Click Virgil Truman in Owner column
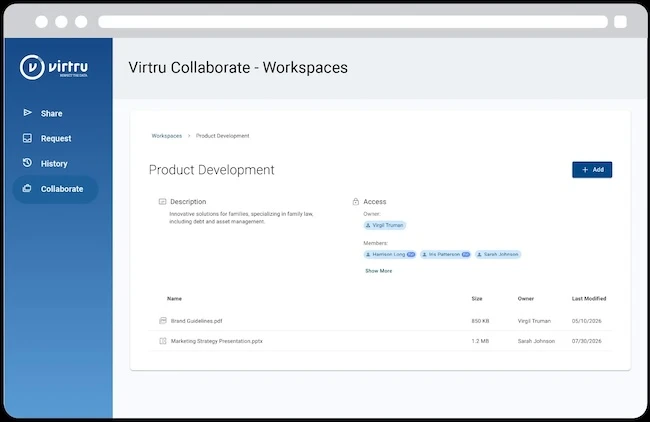650x422 pixels. (534, 321)
